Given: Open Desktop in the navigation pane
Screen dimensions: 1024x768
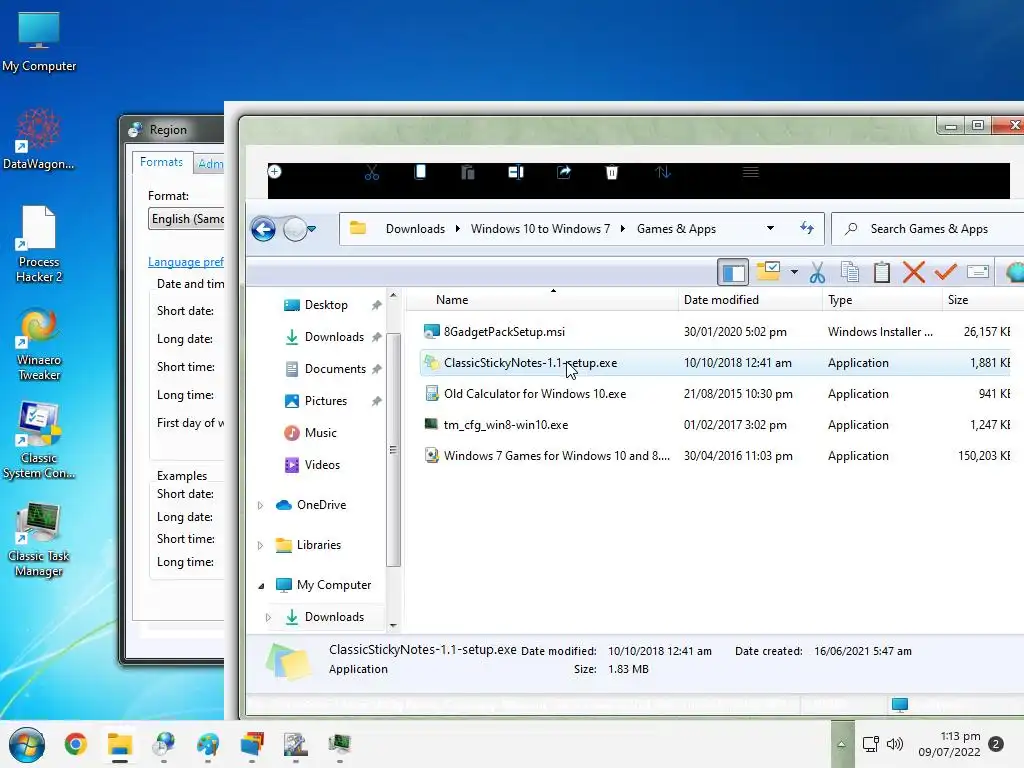Looking at the screenshot, I should click(326, 305).
